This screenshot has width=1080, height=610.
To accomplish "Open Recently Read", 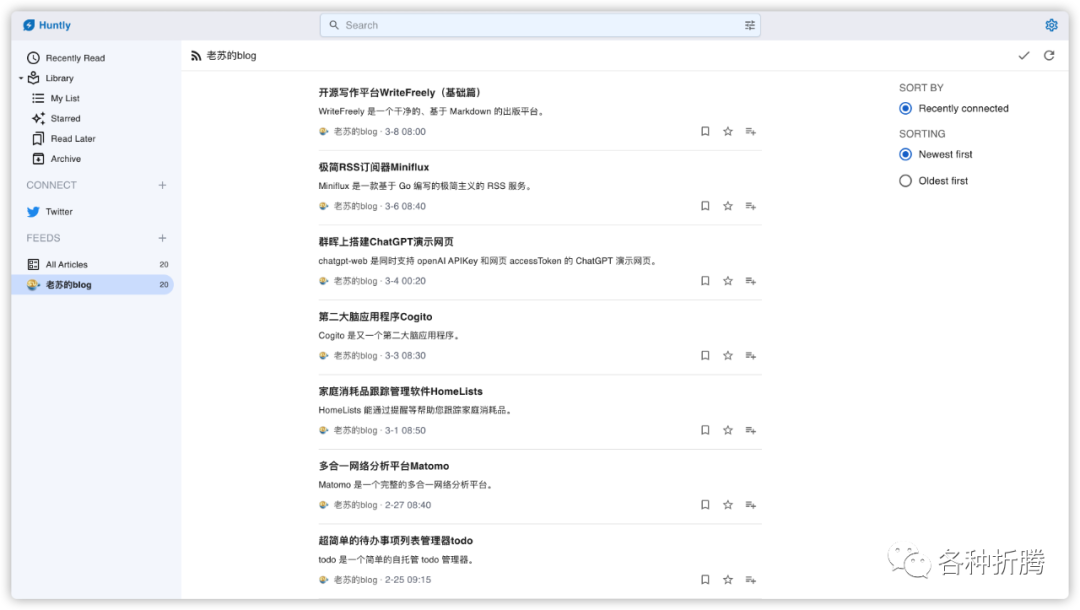I will pyautogui.click(x=75, y=58).
